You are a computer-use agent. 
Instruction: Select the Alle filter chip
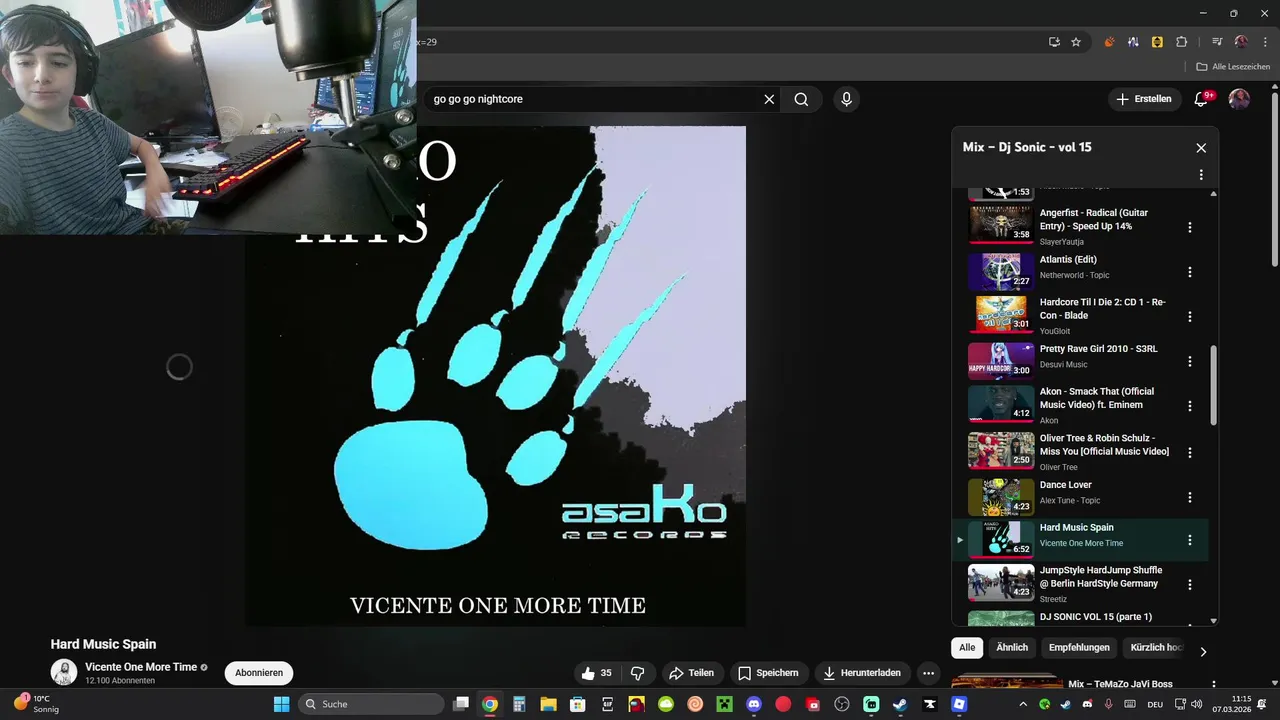(967, 648)
